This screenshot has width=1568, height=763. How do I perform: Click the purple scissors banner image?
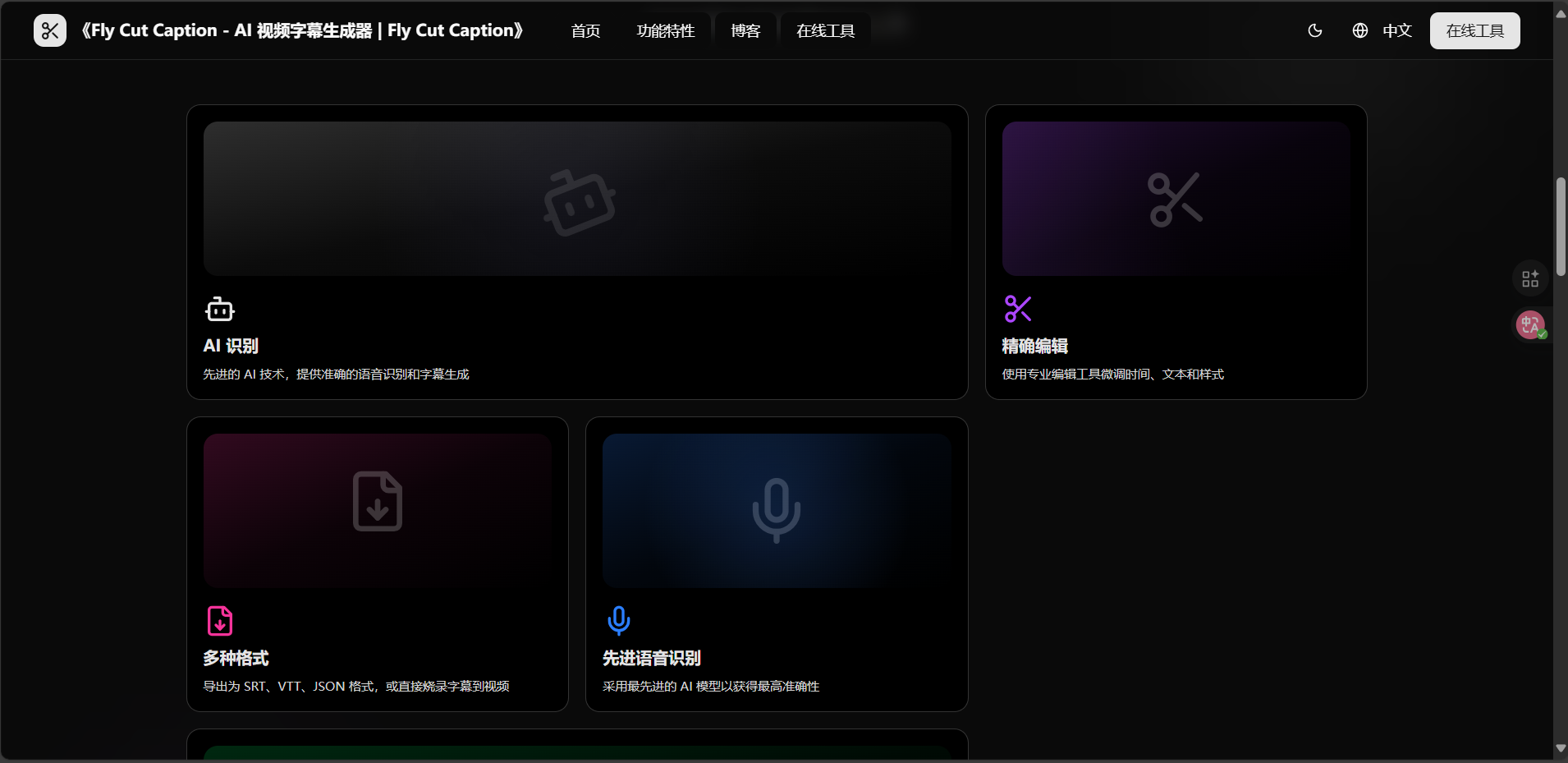click(x=1176, y=199)
